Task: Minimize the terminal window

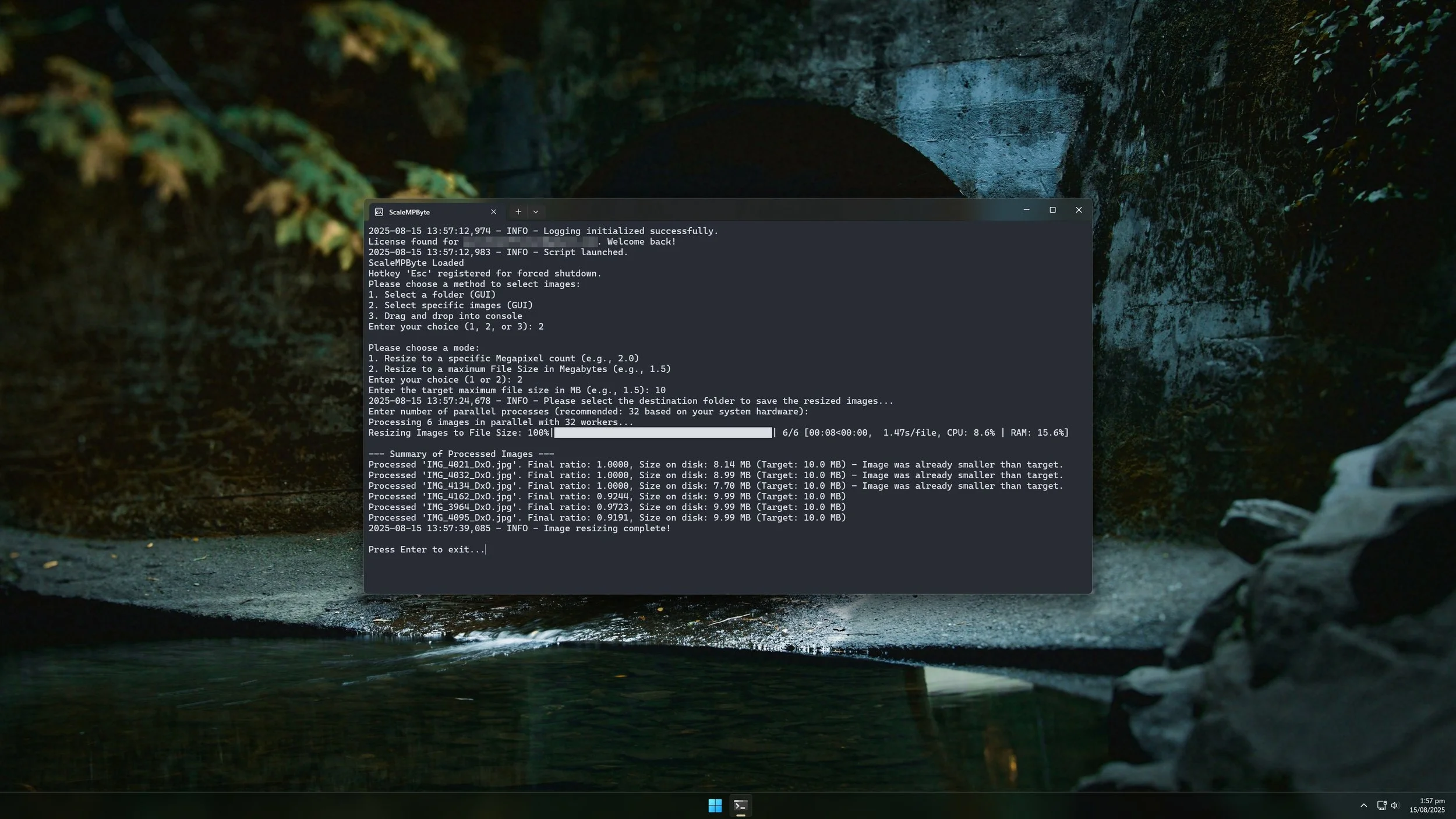Action: pos(1026,210)
